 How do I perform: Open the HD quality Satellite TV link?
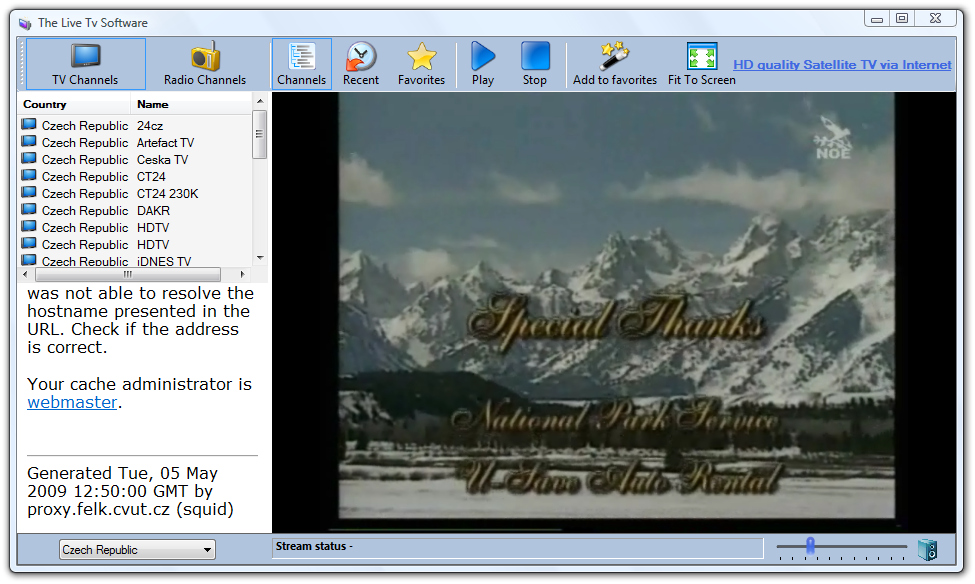[x=842, y=65]
